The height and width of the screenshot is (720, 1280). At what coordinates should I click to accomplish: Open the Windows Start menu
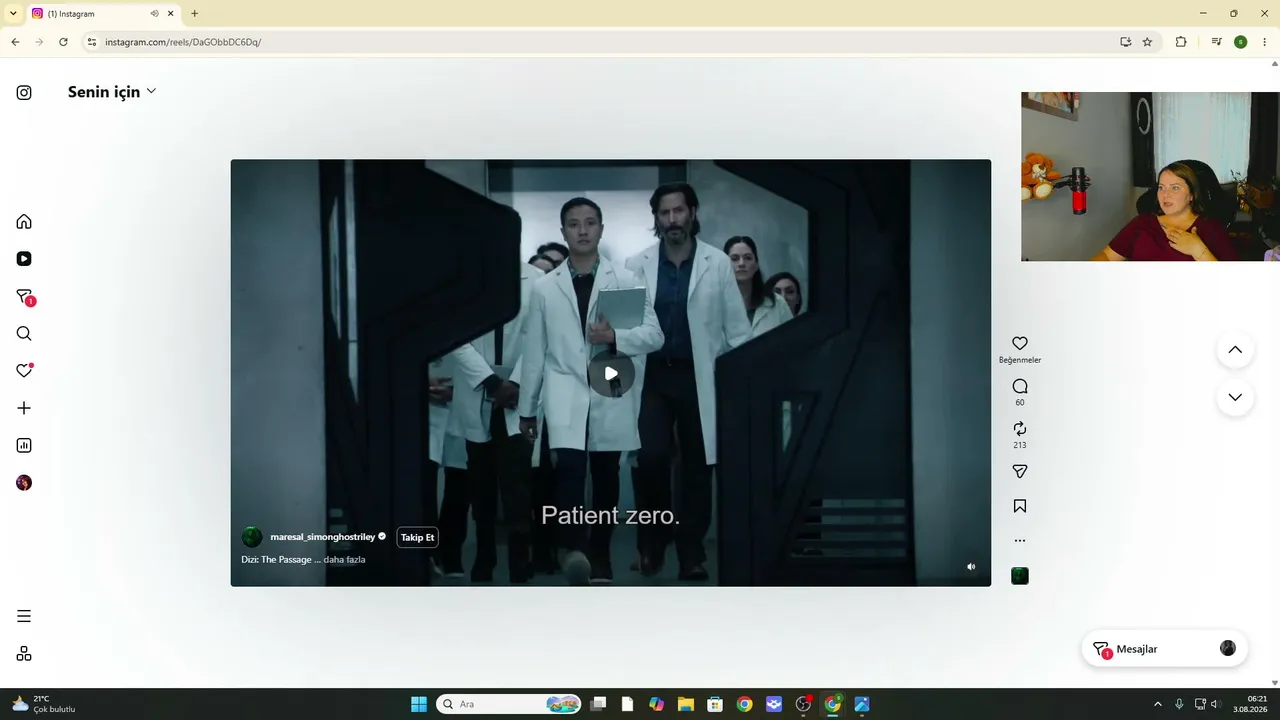pyautogui.click(x=419, y=704)
